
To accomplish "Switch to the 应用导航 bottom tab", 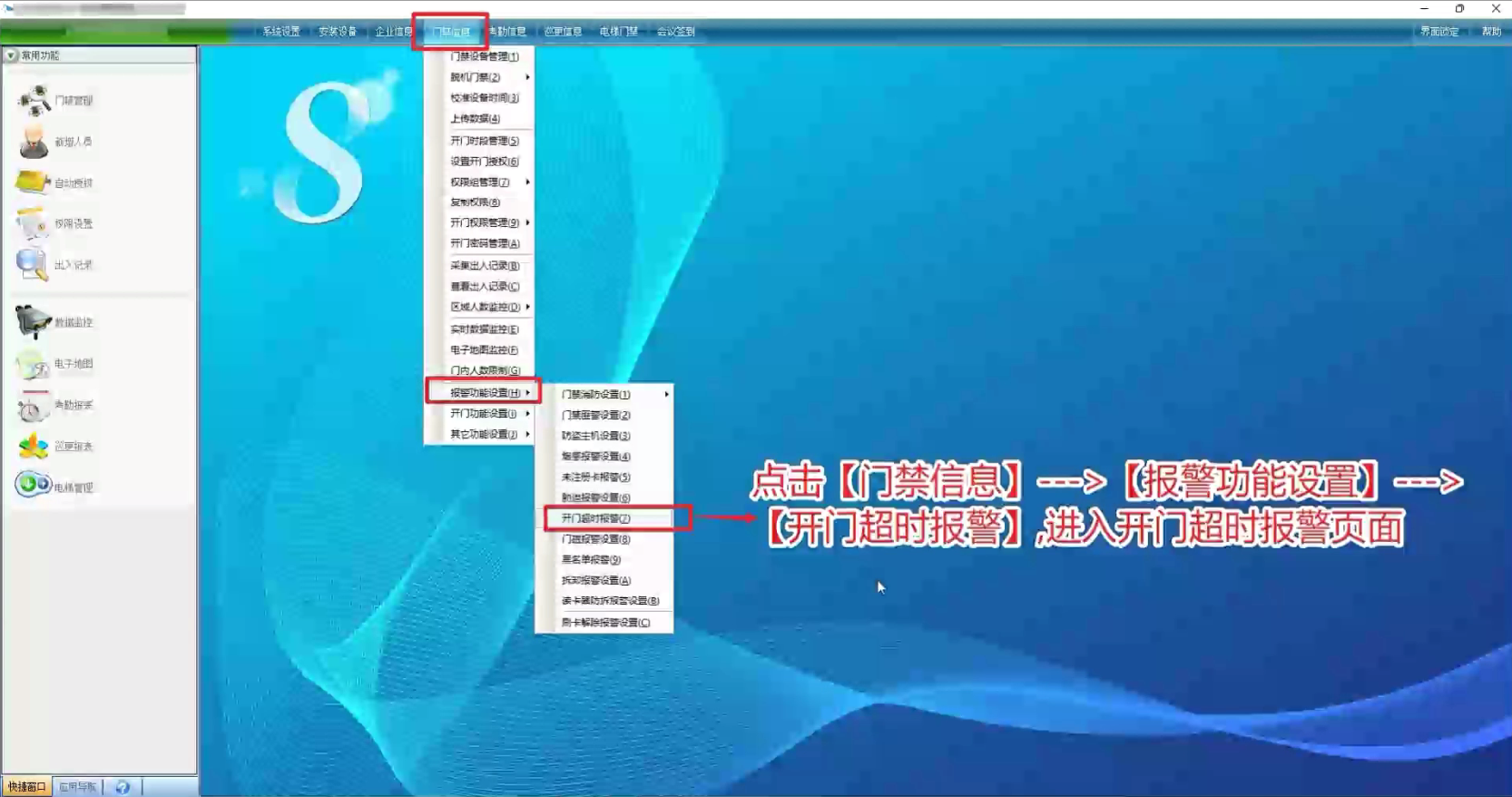I will pos(77,787).
